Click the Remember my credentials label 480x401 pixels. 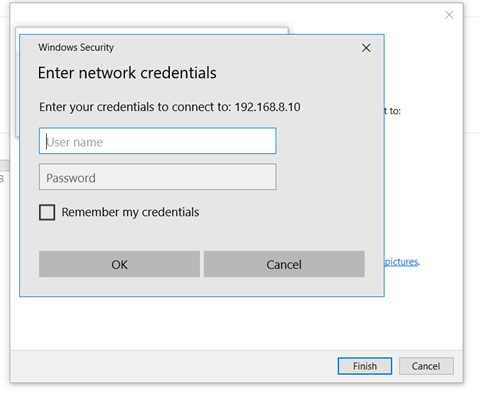click(130, 212)
